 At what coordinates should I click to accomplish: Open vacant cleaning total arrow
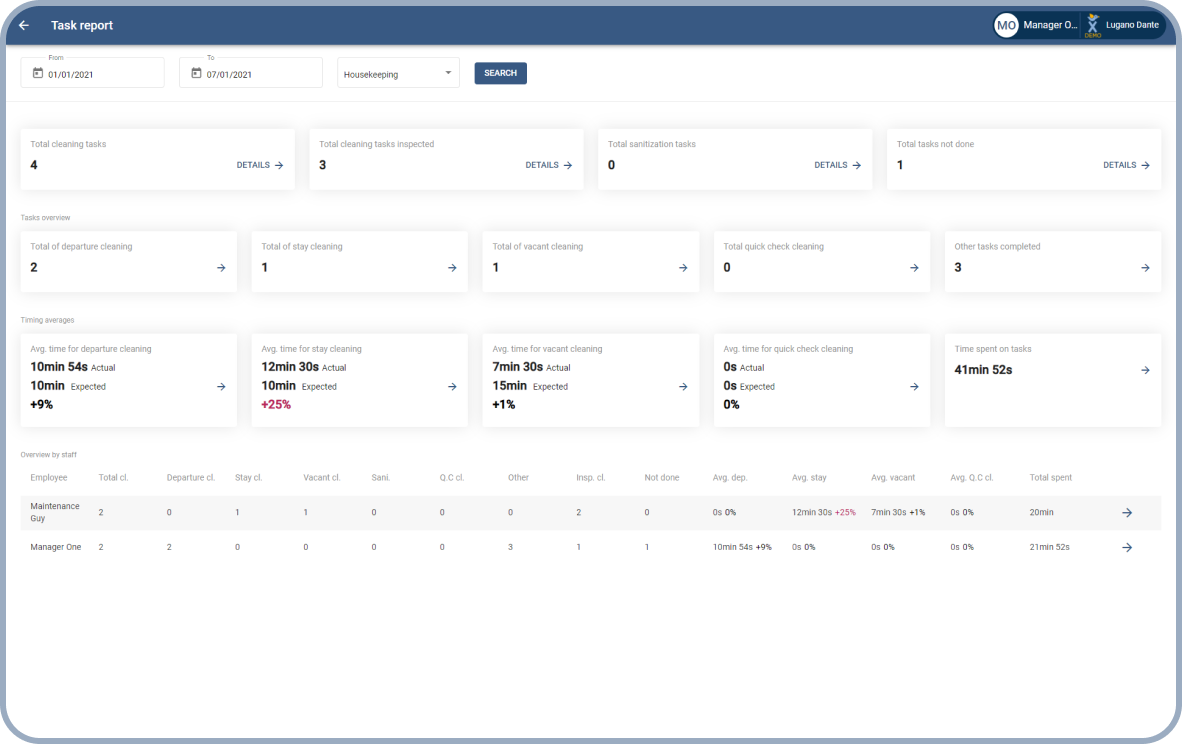click(683, 268)
